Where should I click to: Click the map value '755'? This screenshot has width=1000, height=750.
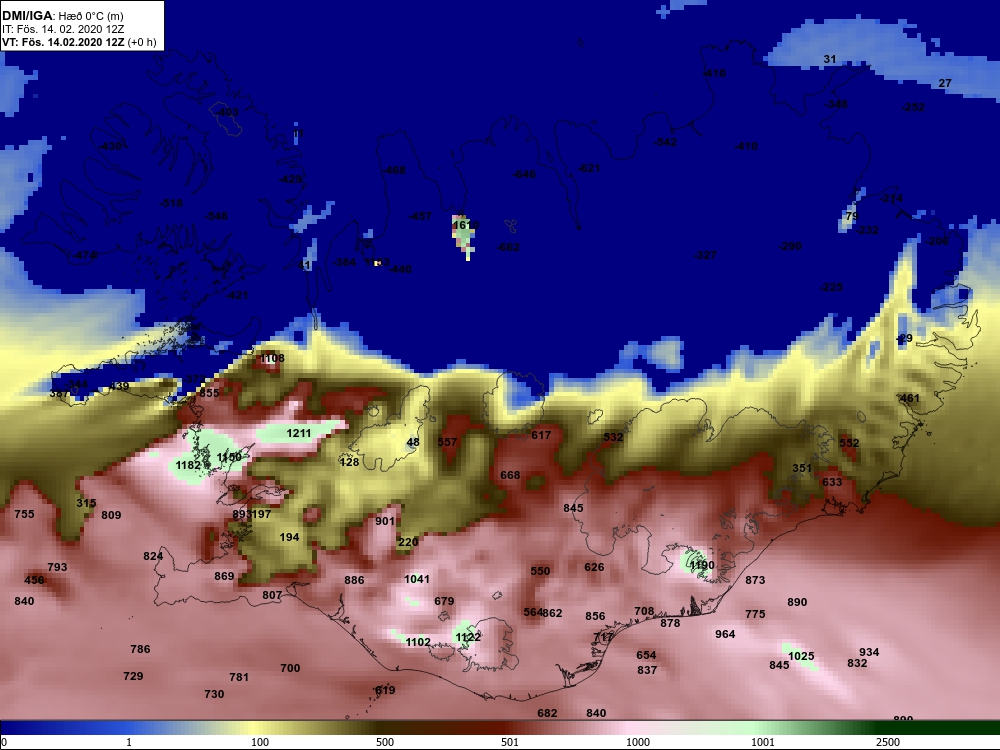coord(24,513)
